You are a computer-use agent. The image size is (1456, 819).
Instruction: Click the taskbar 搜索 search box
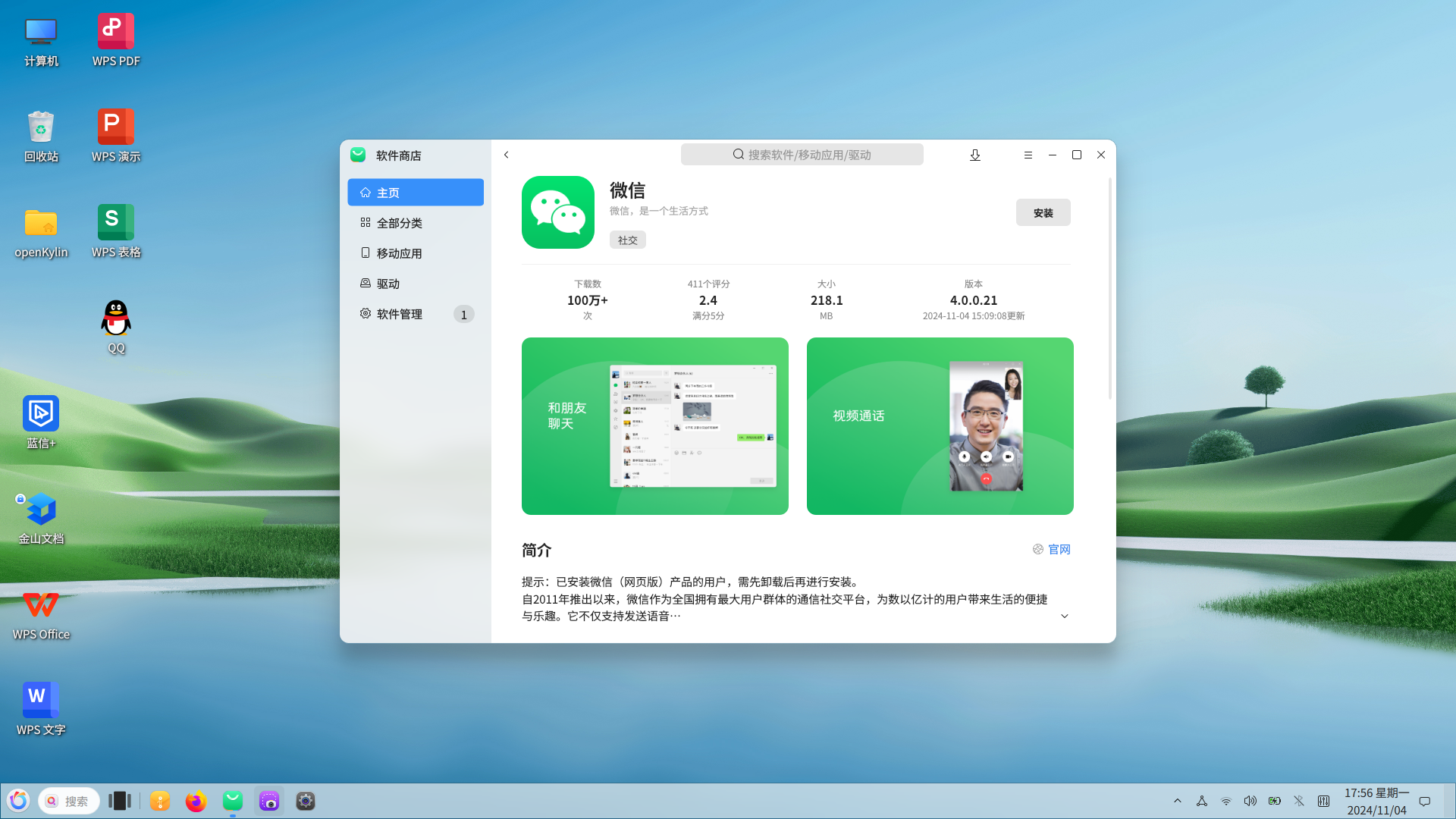[70, 801]
